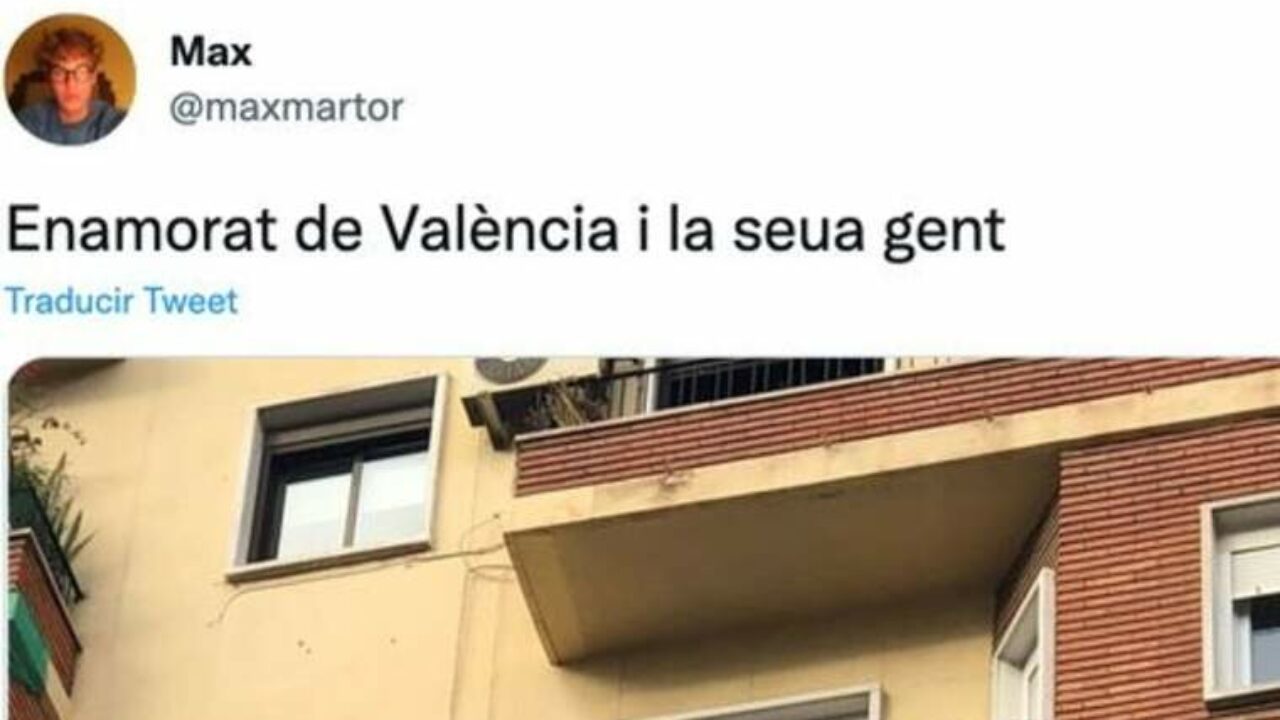1280x720 pixels.
Task: Click the display name Max
Action: [x=210, y=53]
